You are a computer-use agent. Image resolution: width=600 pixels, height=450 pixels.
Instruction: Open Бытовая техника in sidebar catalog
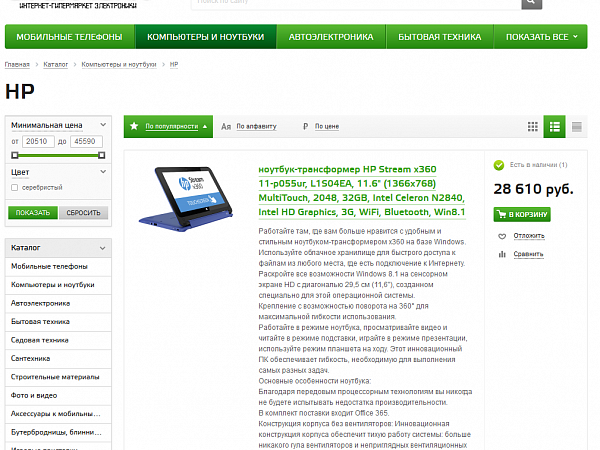pyautogui.click(x=58, y=322)
